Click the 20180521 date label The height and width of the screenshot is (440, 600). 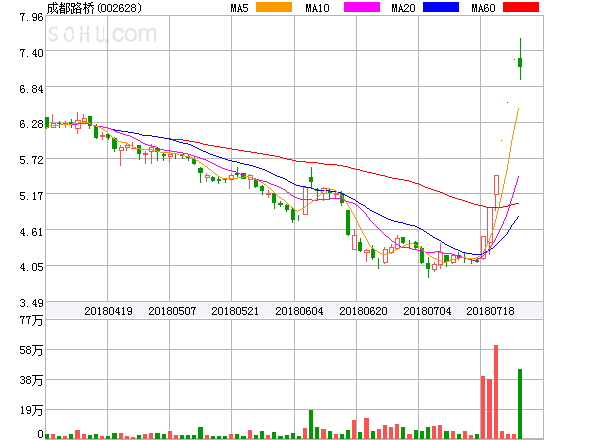235,311
